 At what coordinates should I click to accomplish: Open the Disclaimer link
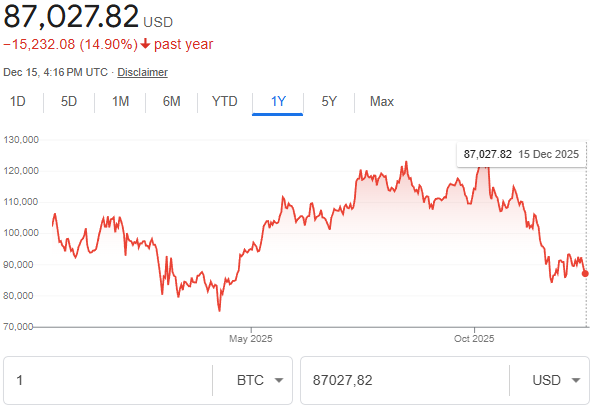(x=143, y=72)
